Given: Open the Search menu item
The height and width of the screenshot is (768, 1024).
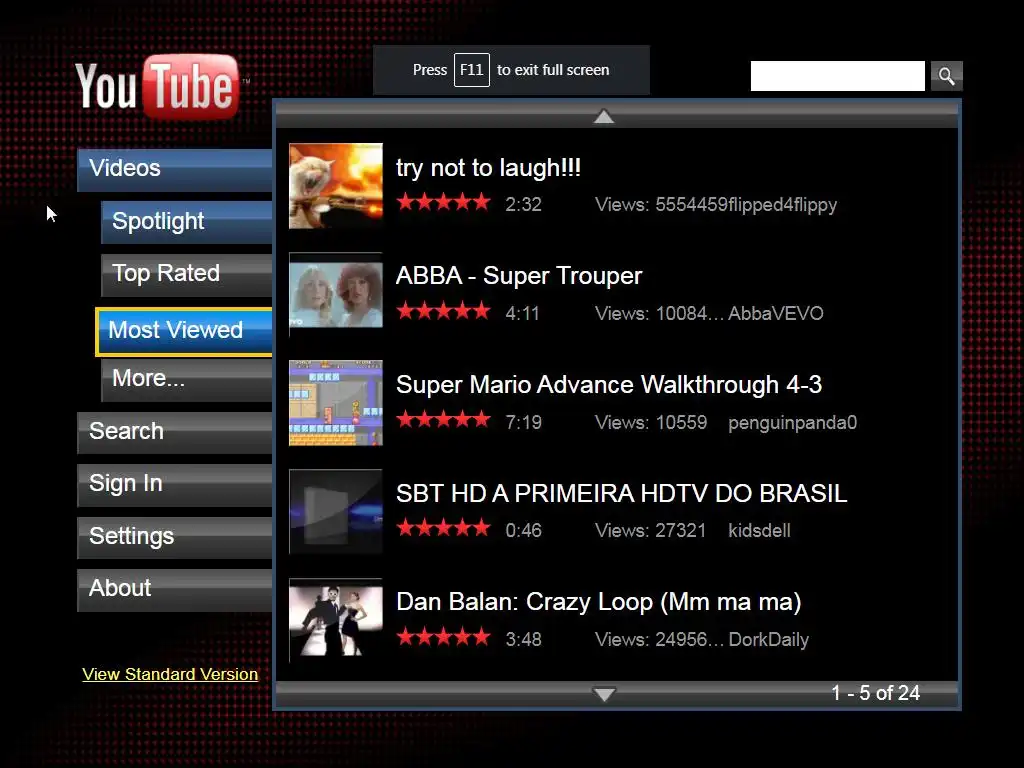Looking at the screenshot, I should pyautogui.click(x=174, y=432).
